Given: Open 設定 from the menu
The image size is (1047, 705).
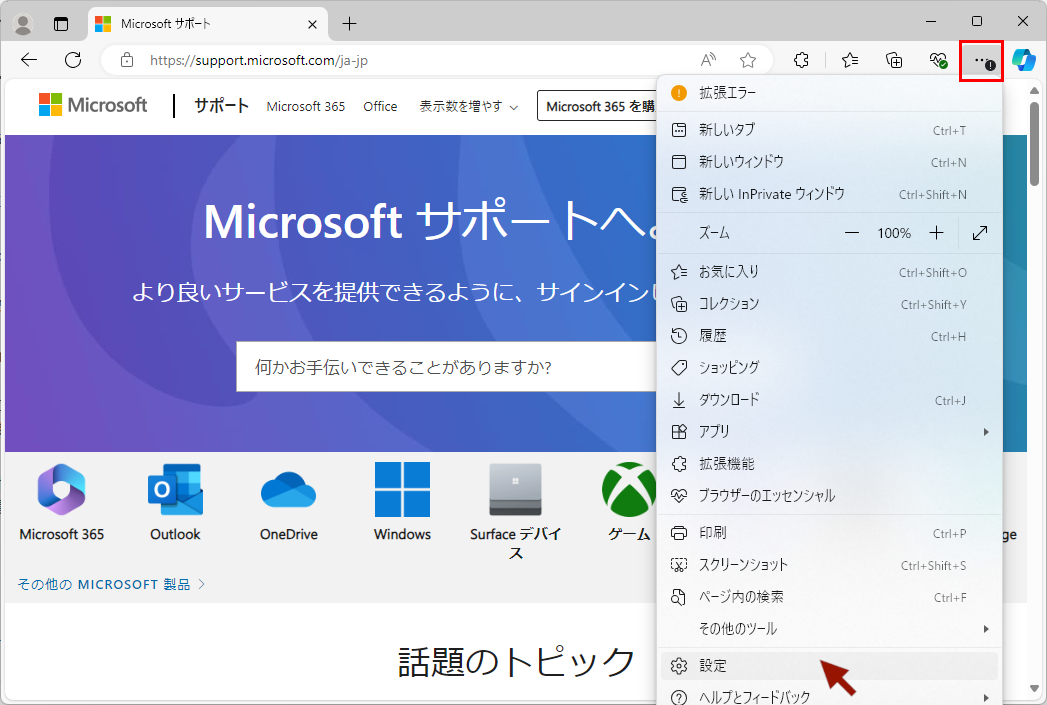Looking at the screenshot, I should pos(829,666).
